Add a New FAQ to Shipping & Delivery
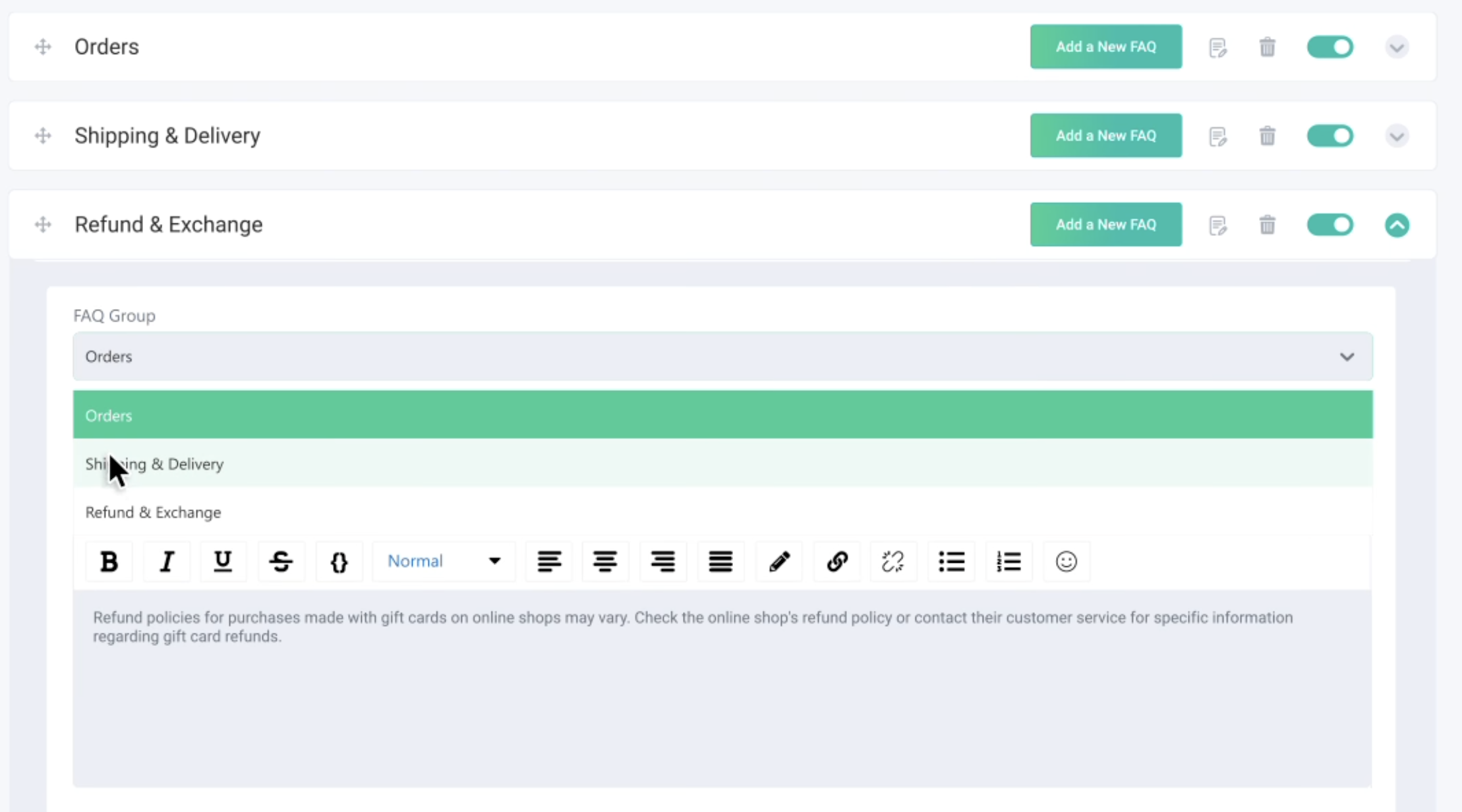 pos(1106,136)
